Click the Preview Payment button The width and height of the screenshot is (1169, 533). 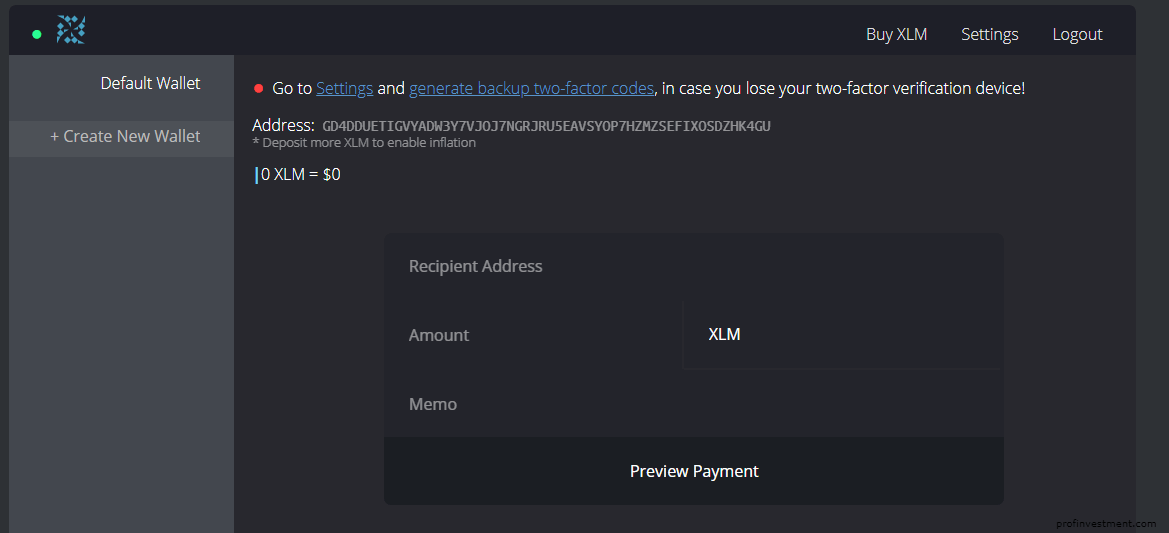[693, 471]
